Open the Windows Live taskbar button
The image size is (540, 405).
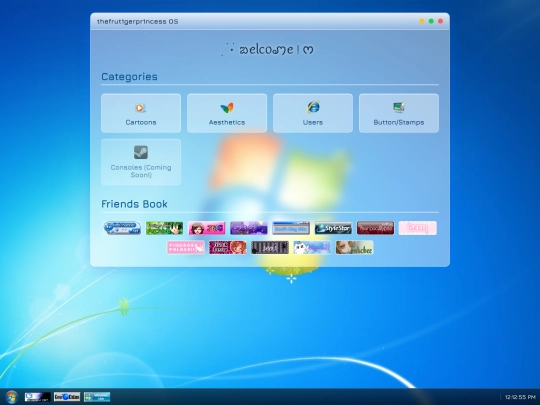click(97, 397)
